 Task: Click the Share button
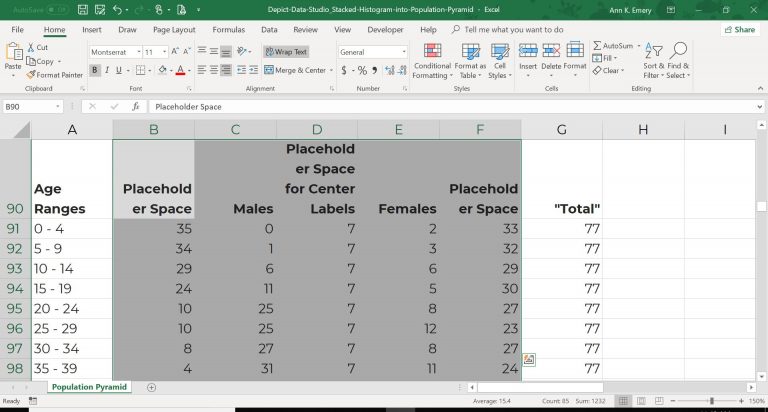point(739,30)
